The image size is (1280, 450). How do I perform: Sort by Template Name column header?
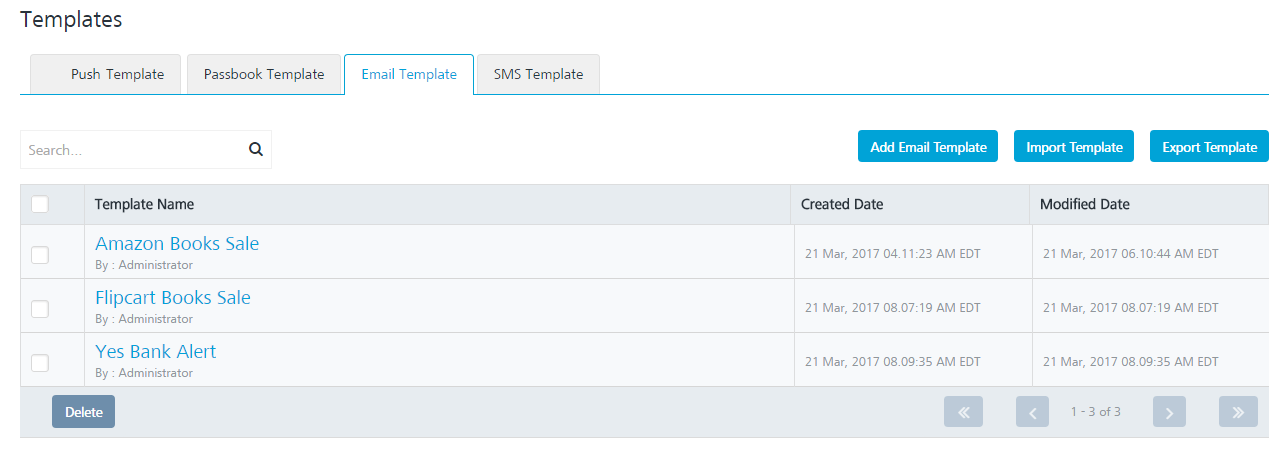(x=437, y=204)
